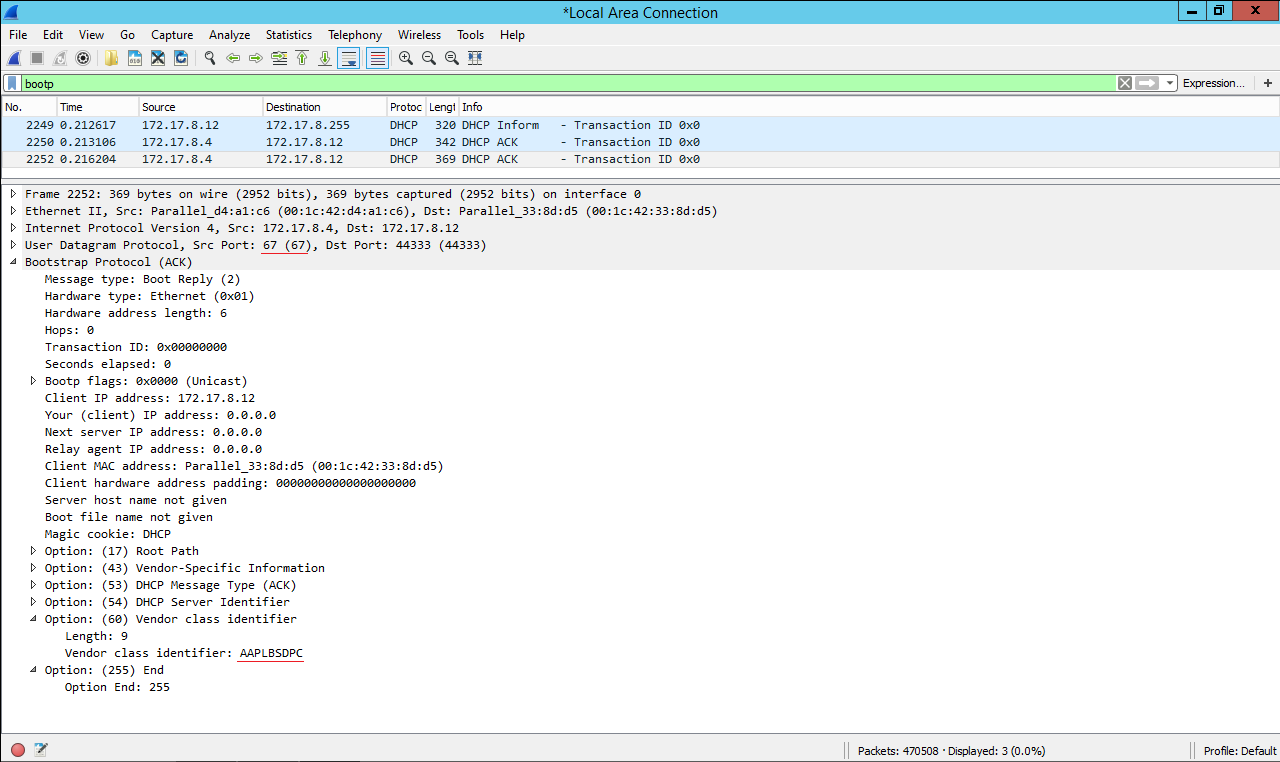The width and height of the screenshot is (1280, 762).
Task: Clear the bootp display filter
Action: (x=1125, y=83)
